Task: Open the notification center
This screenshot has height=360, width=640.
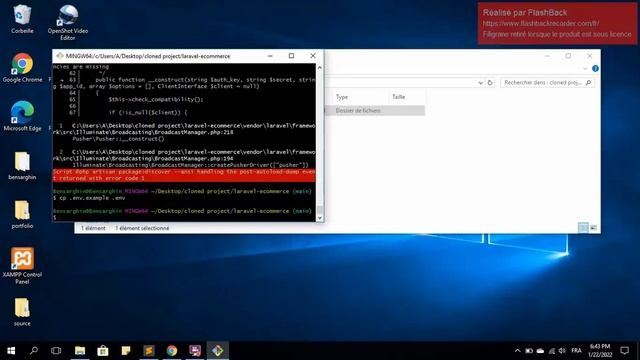Action: coord(624,350)
